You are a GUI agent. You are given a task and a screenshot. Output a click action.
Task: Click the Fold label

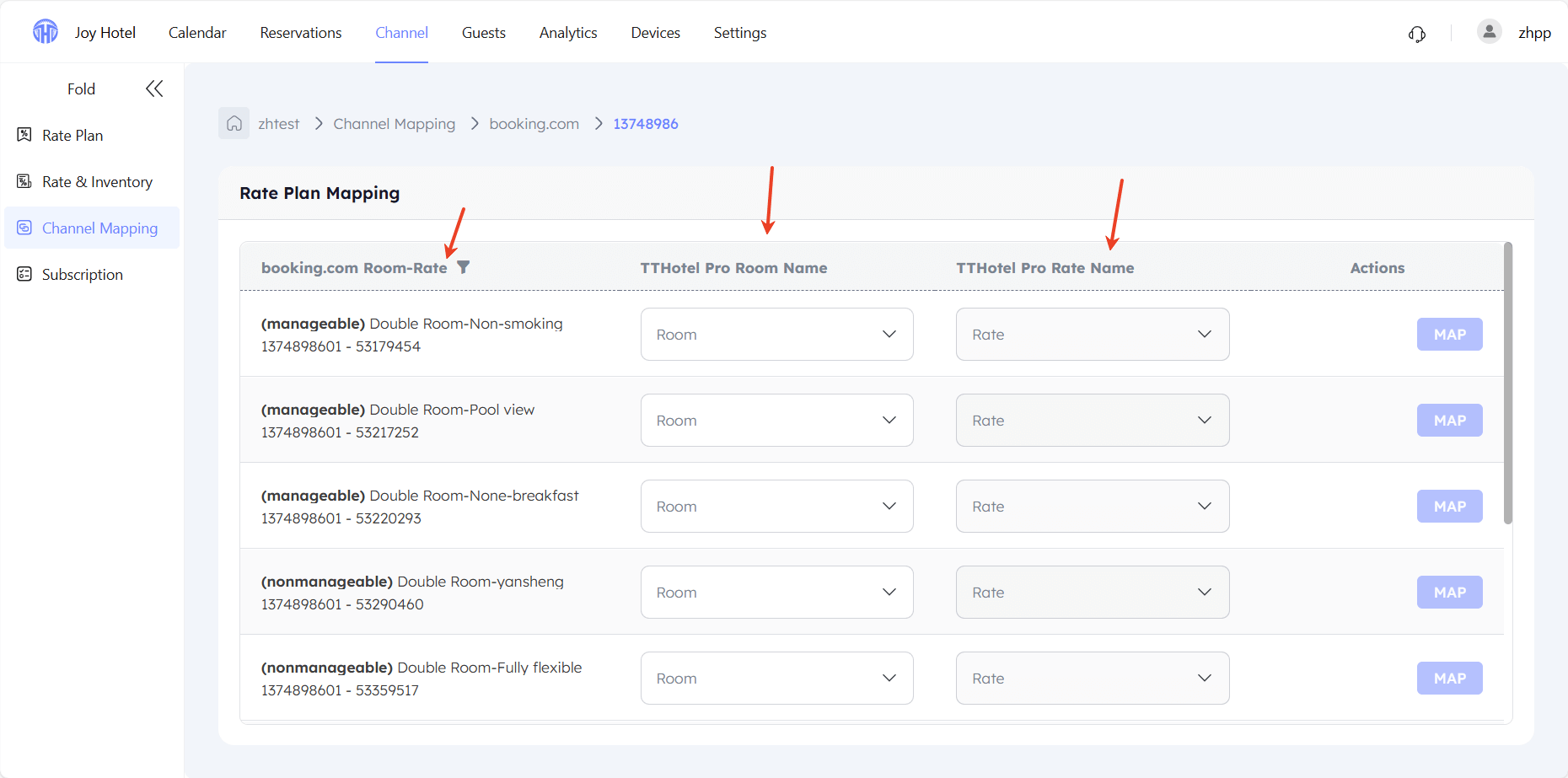81,89
